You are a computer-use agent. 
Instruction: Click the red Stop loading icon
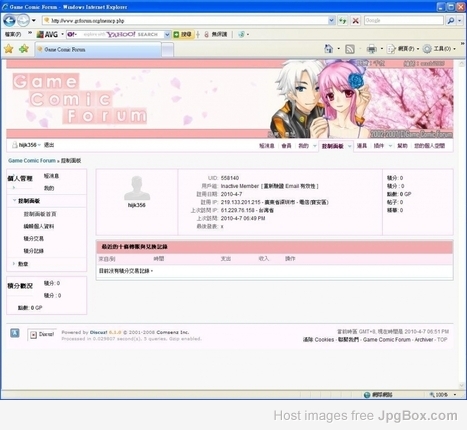tap(356, 21)
